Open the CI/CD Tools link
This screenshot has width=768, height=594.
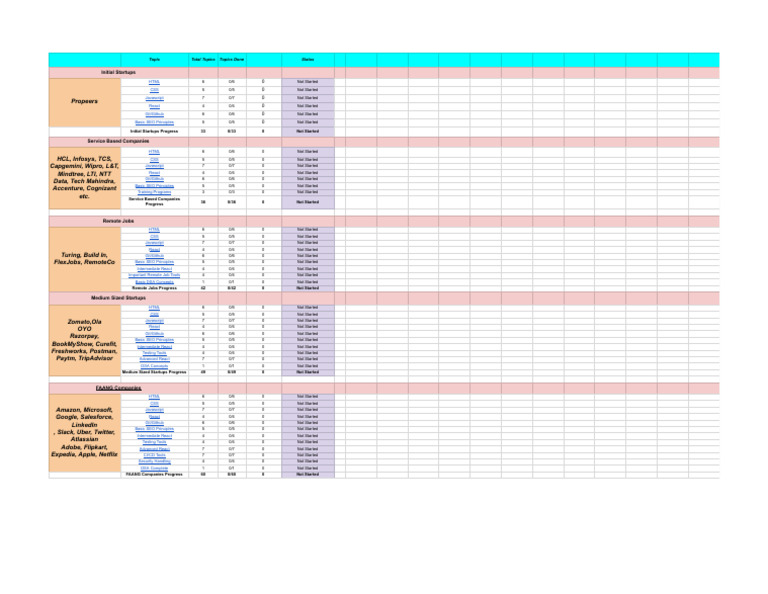point(154,455)
